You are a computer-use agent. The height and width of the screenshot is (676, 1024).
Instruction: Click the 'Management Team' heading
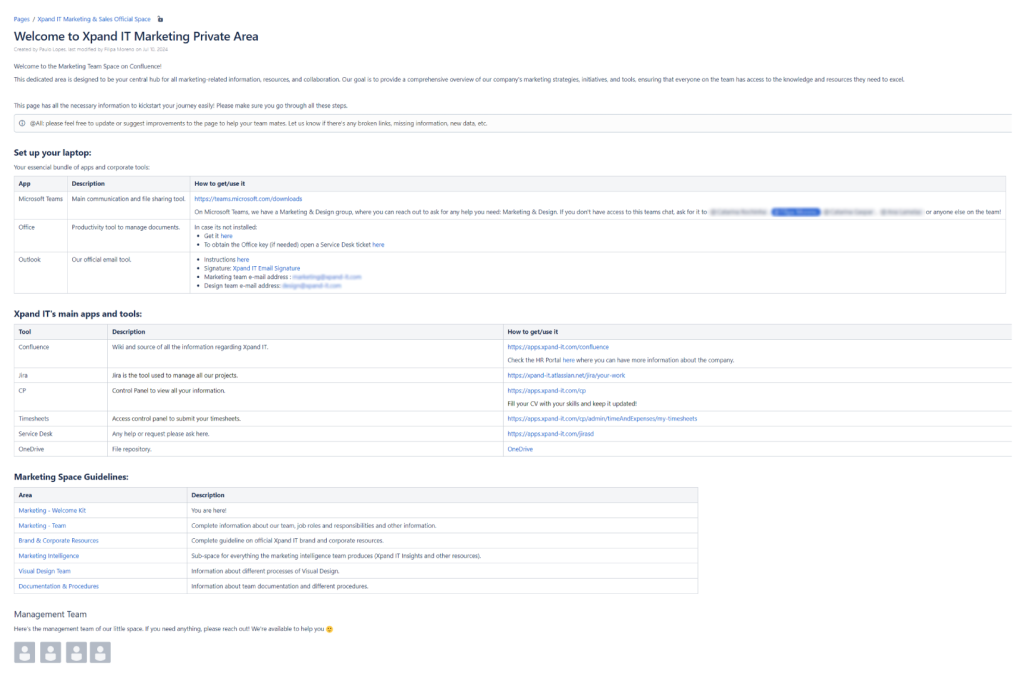tap(50, 614)
